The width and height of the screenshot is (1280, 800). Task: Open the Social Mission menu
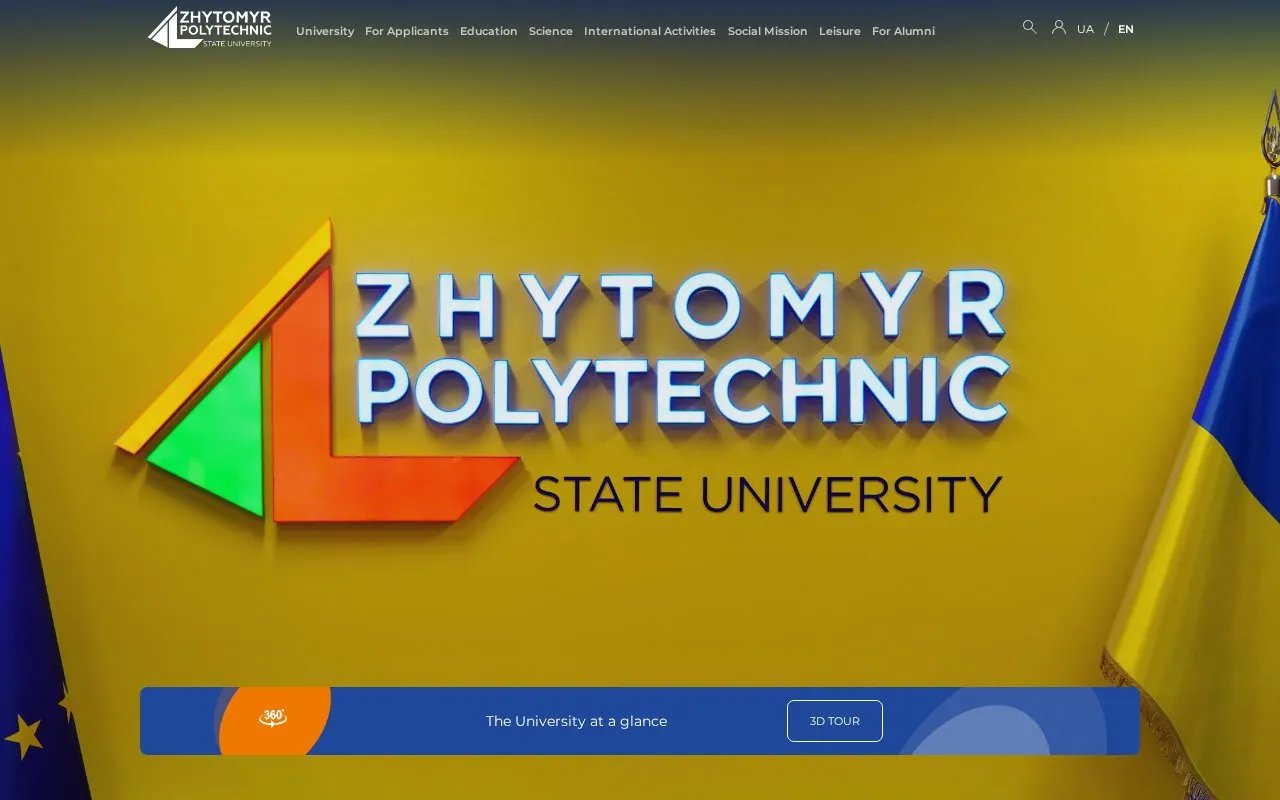[x=768, y=31]
